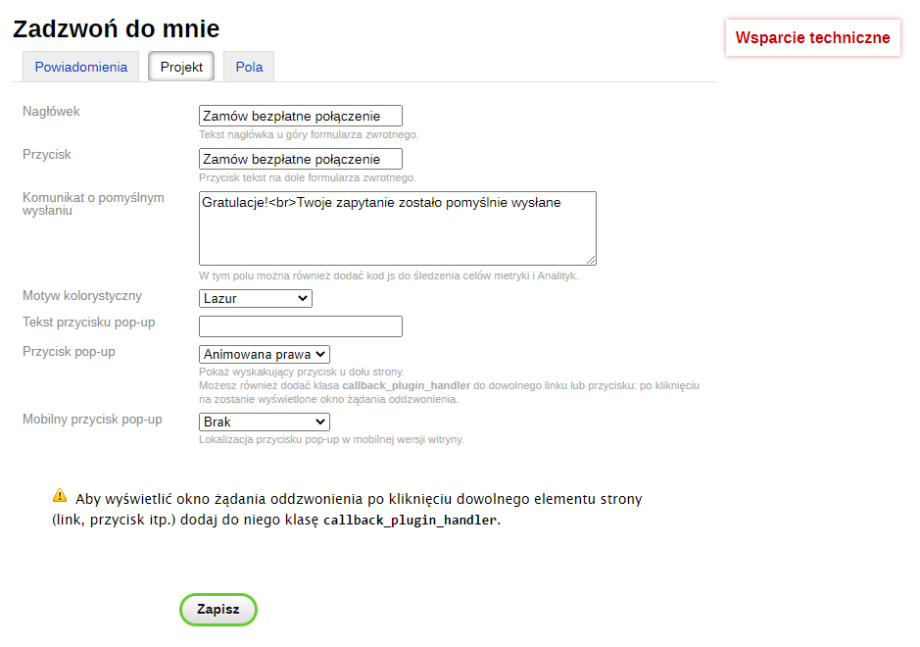Click the empty Tekst przycisku pop-up field

pyautogui.click(x=300, y=327)
